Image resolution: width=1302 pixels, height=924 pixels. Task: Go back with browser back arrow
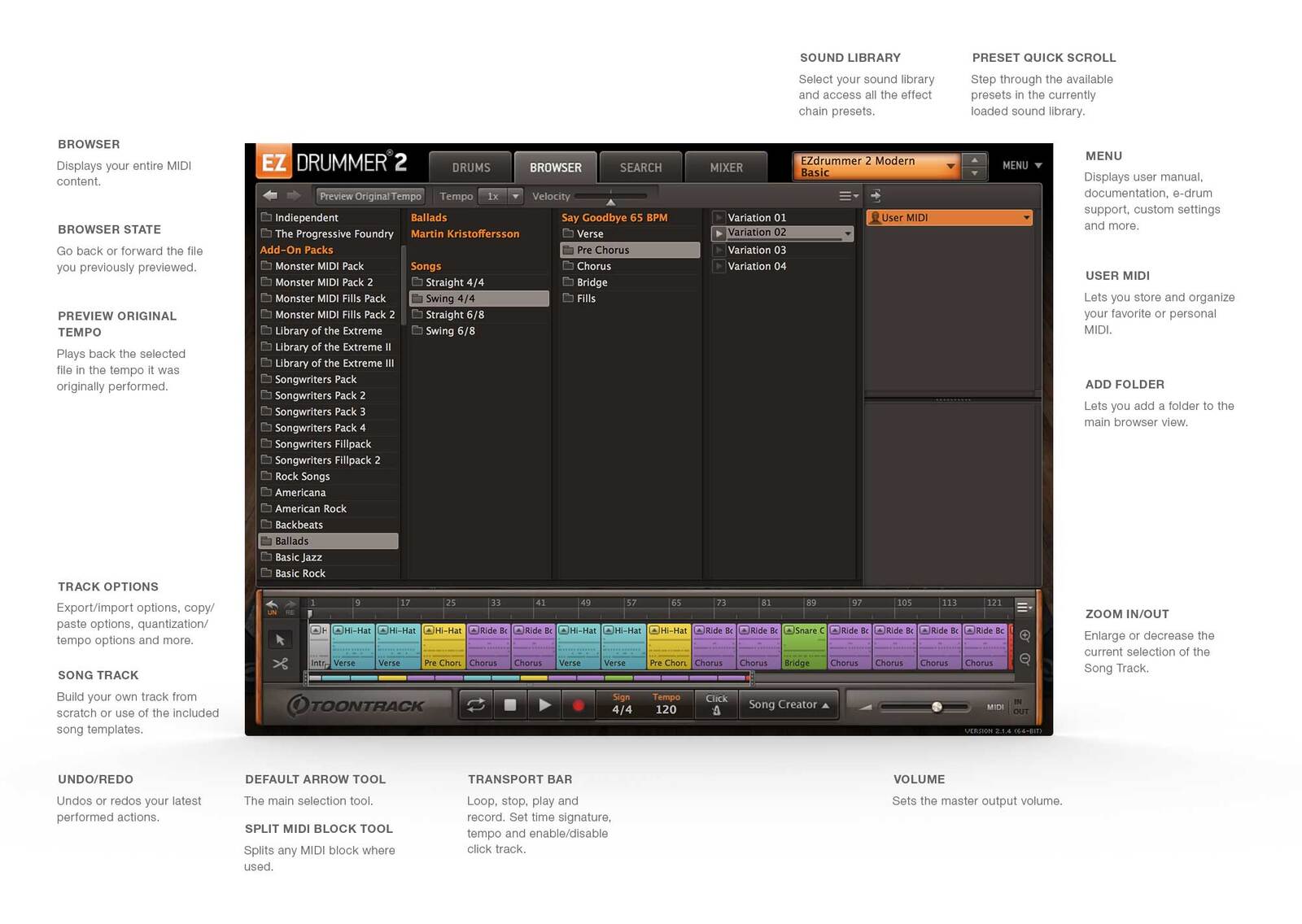[270, 196]
